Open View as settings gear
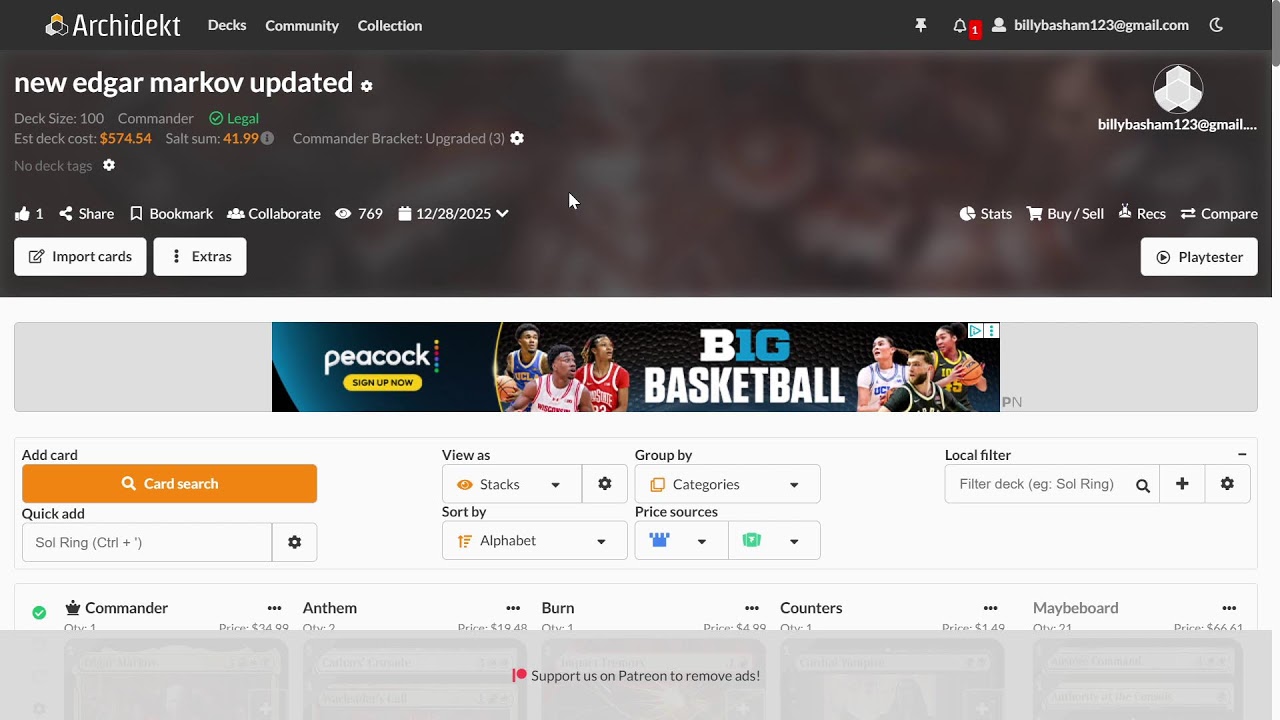Screen dimensions: 1280x720 (x=605, y=484)
